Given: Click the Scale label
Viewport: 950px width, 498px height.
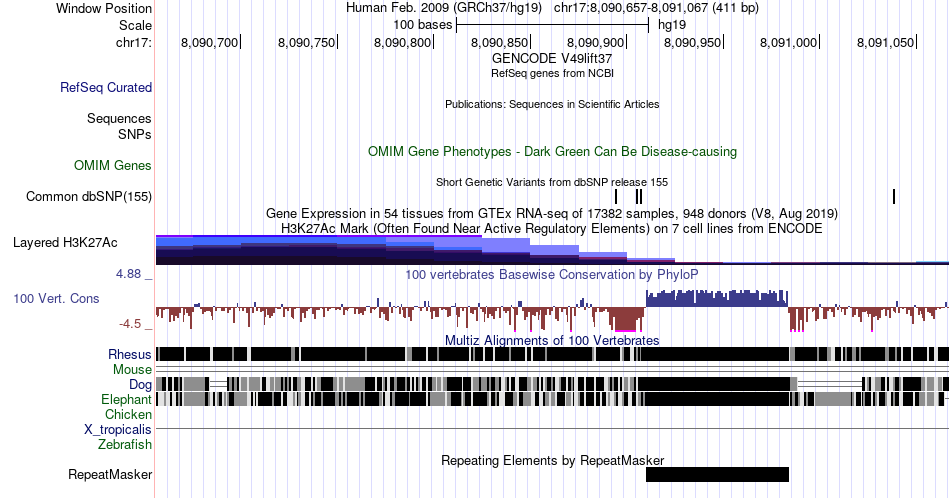Looking at the screenshot, I should [x=135, y=25].
